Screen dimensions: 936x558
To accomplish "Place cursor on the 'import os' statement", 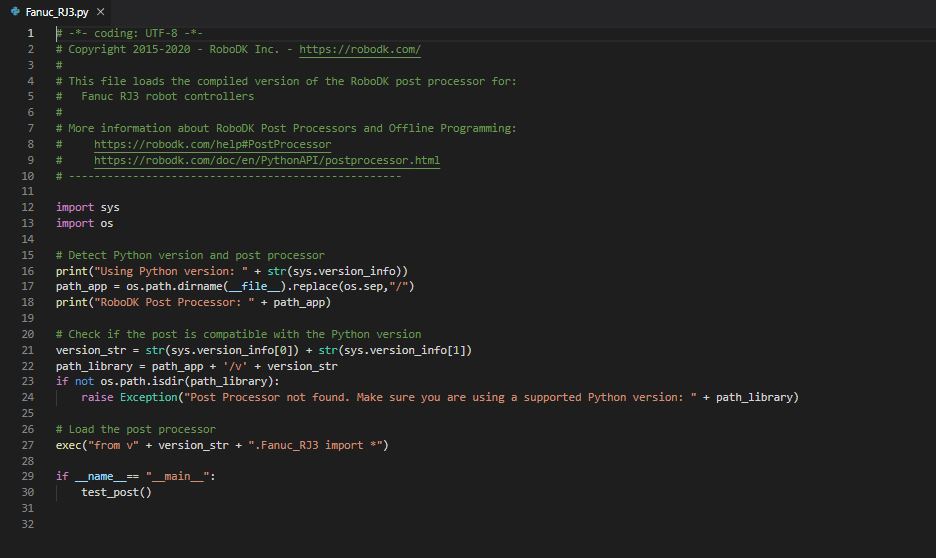I will 85,223.
